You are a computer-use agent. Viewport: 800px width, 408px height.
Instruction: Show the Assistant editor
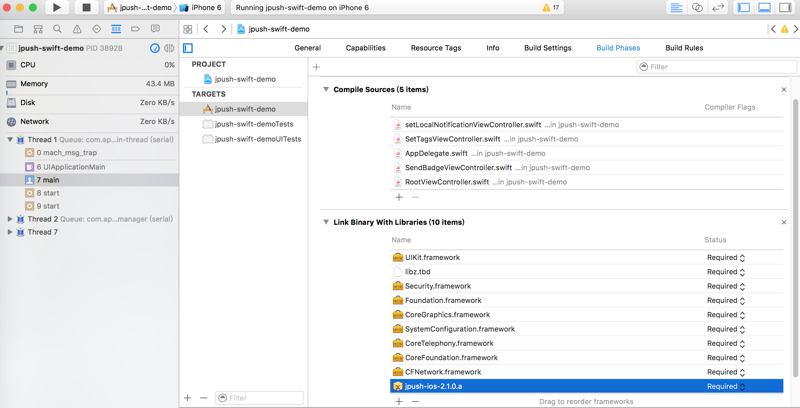click(x=697, y=8)
